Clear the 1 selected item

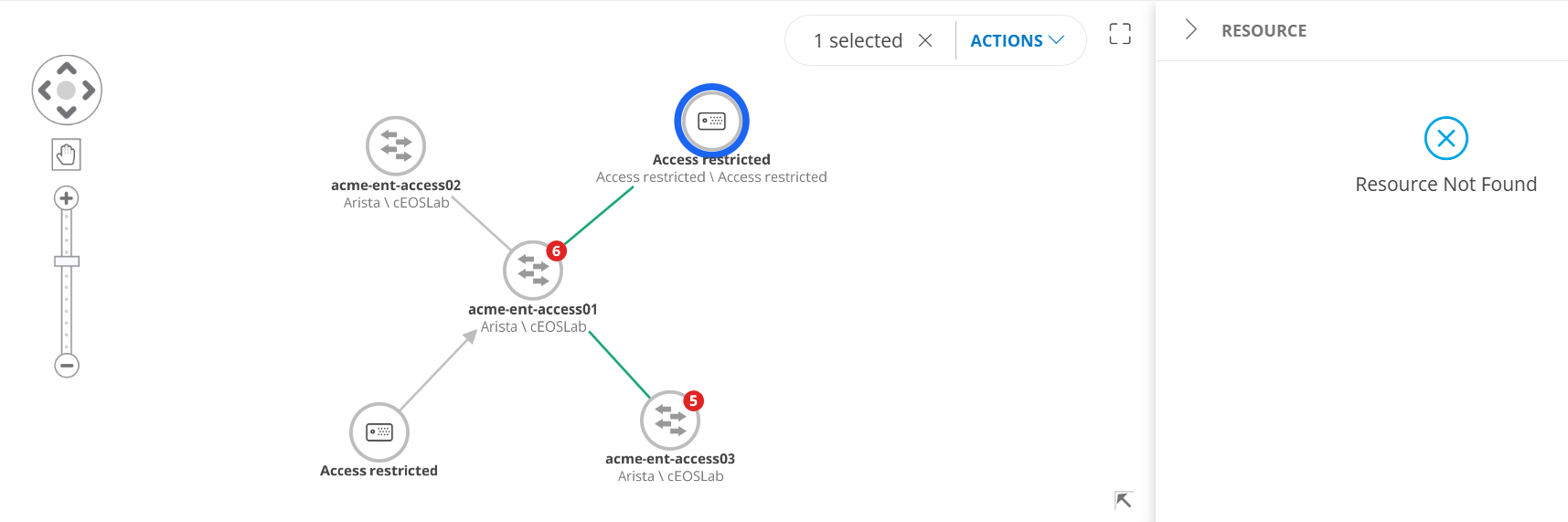point(925,40)
